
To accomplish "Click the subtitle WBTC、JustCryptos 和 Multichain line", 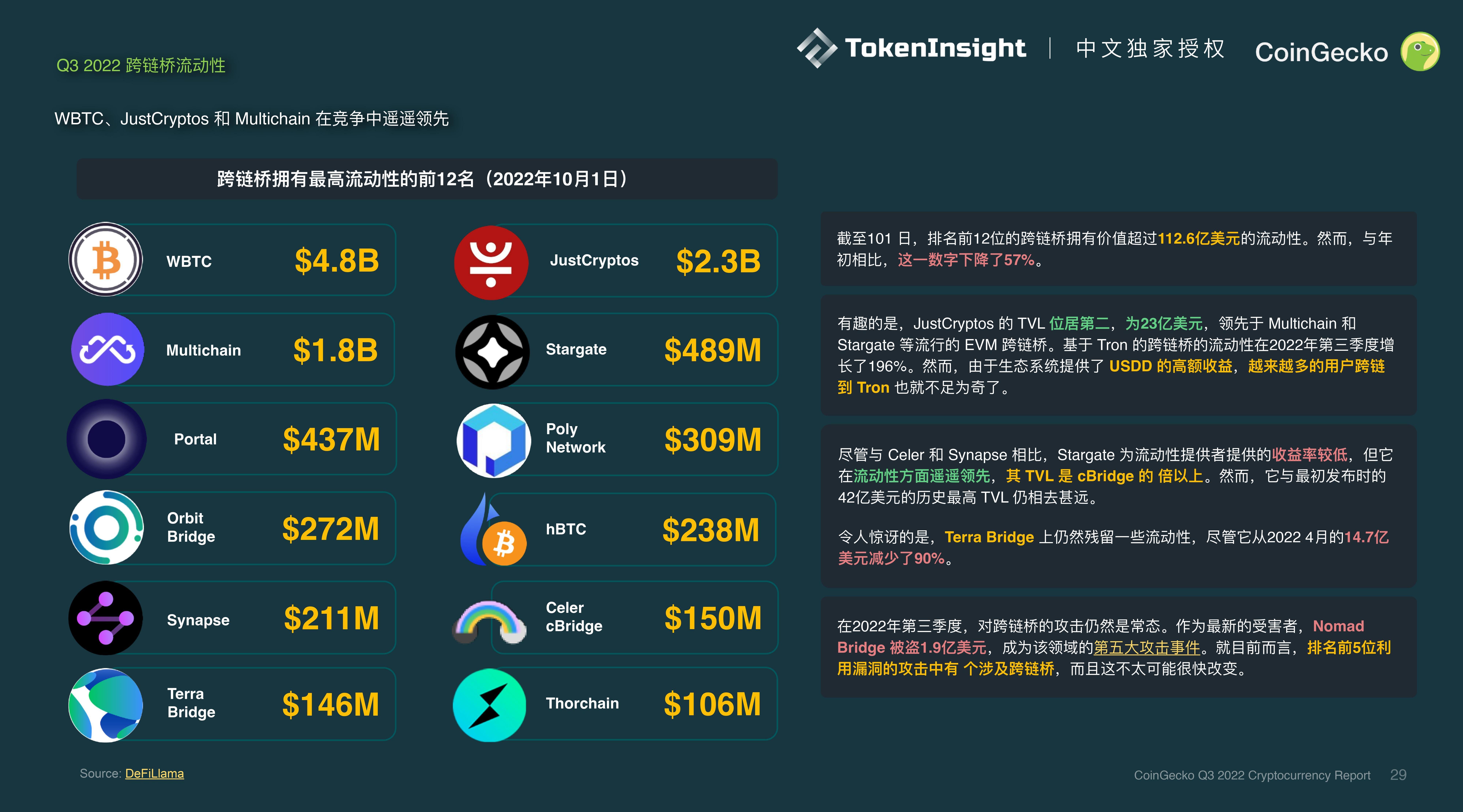I will pos(252,119).
